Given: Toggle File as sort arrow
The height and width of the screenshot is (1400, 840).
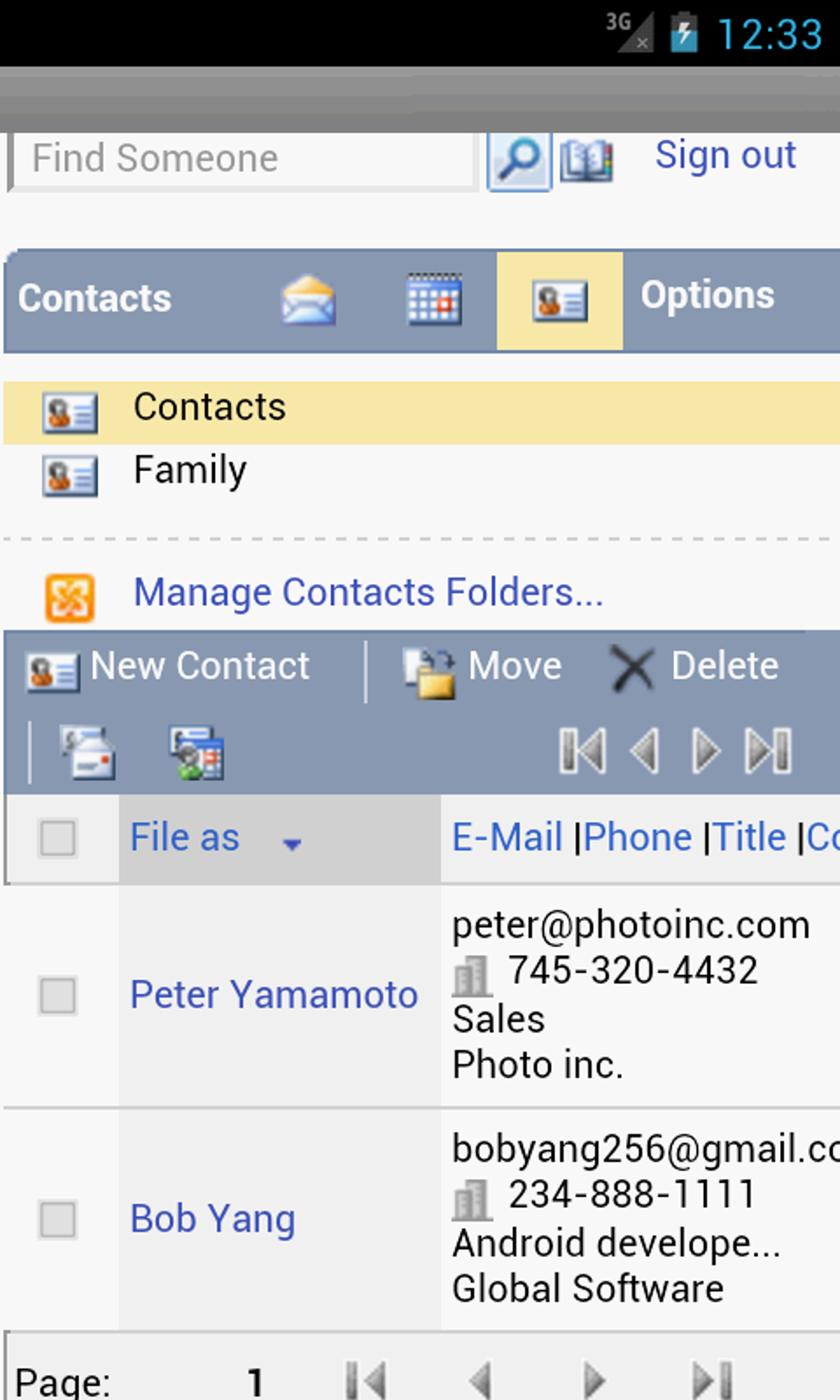Looking at the screenshot, I should (292, 843).
